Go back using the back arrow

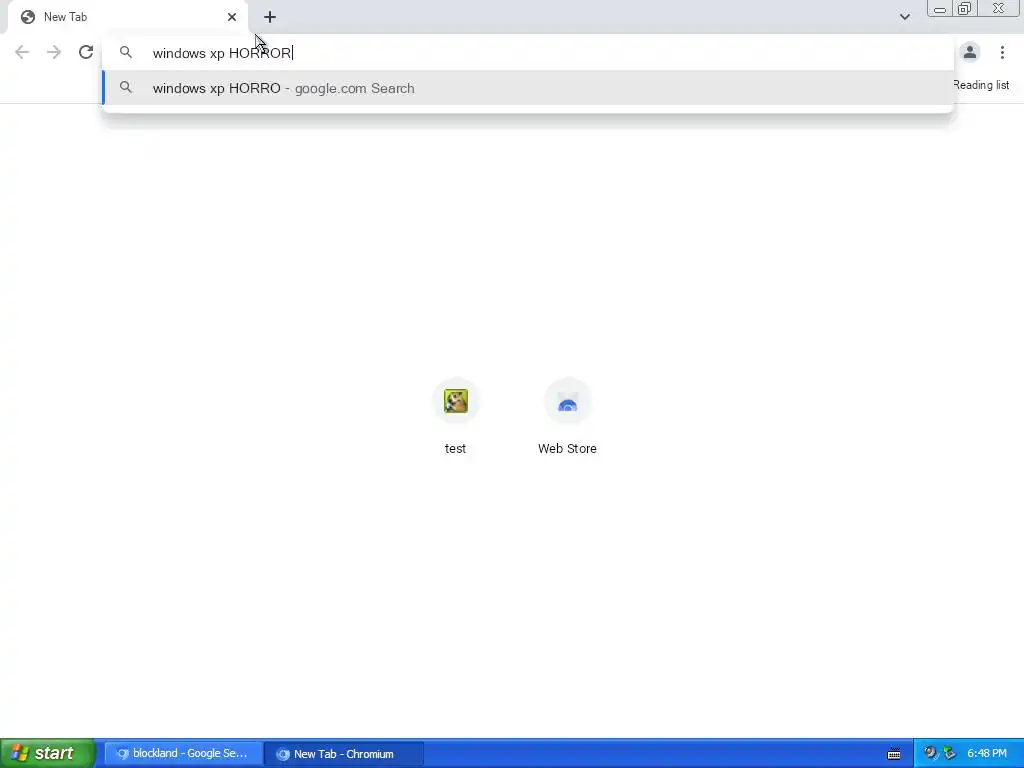[22, 52]
